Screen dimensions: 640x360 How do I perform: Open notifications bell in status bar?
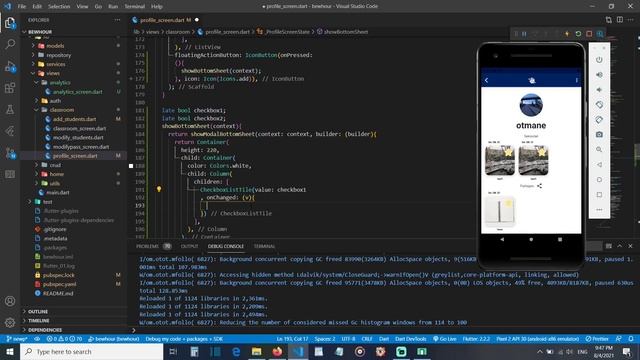[631, 339]
